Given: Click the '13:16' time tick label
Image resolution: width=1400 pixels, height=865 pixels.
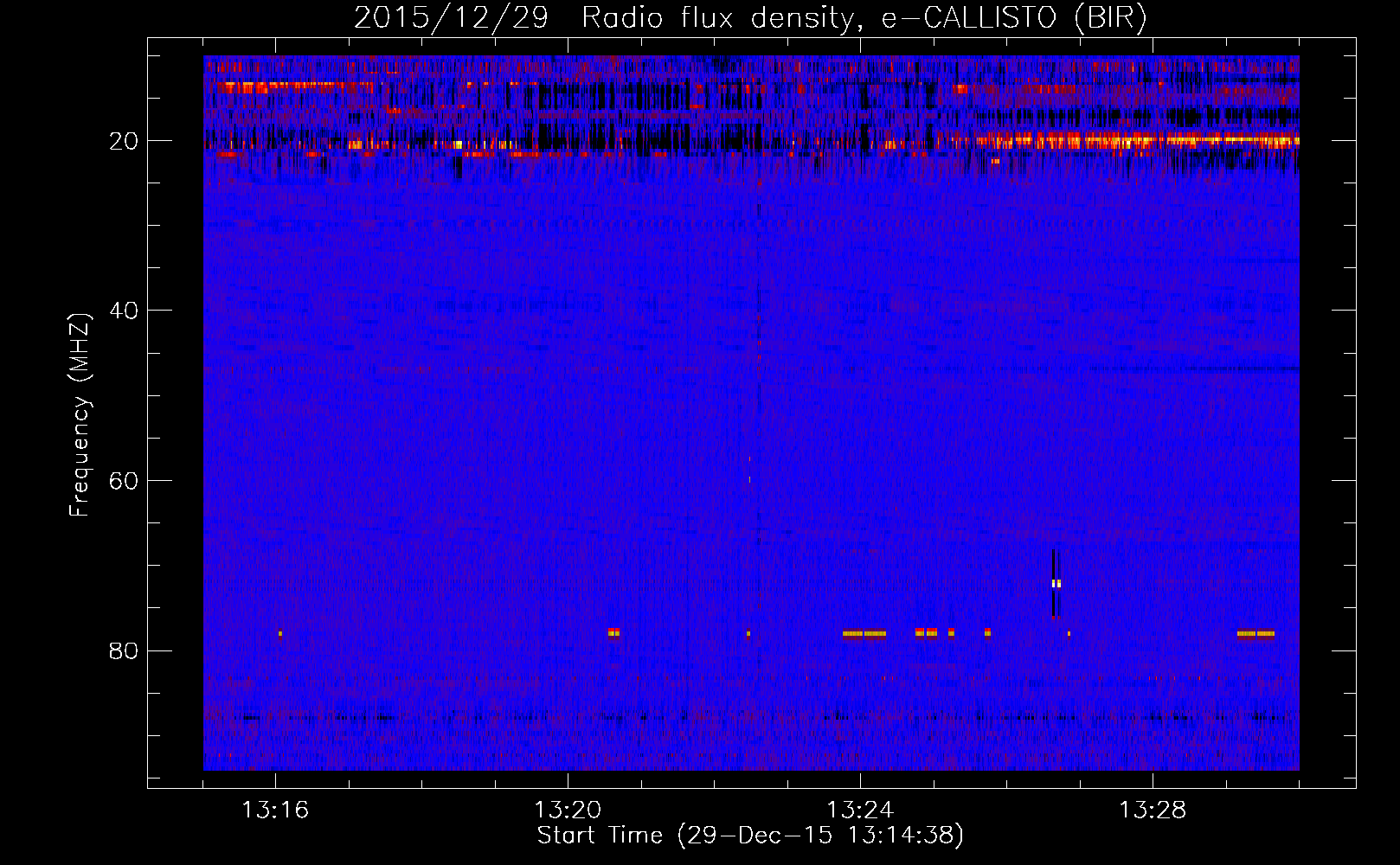Looking at the screenshot, I should (275, 811).
